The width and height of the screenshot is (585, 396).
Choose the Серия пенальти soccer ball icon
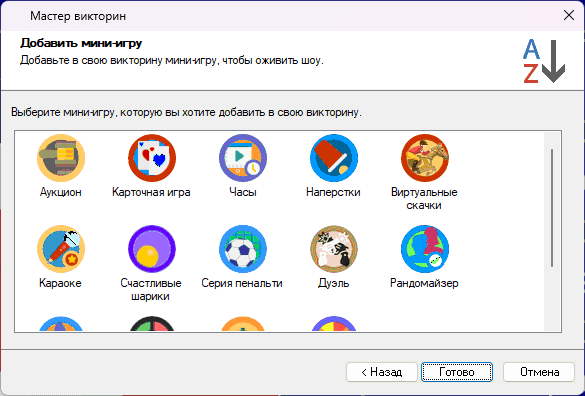pos(243,249)
